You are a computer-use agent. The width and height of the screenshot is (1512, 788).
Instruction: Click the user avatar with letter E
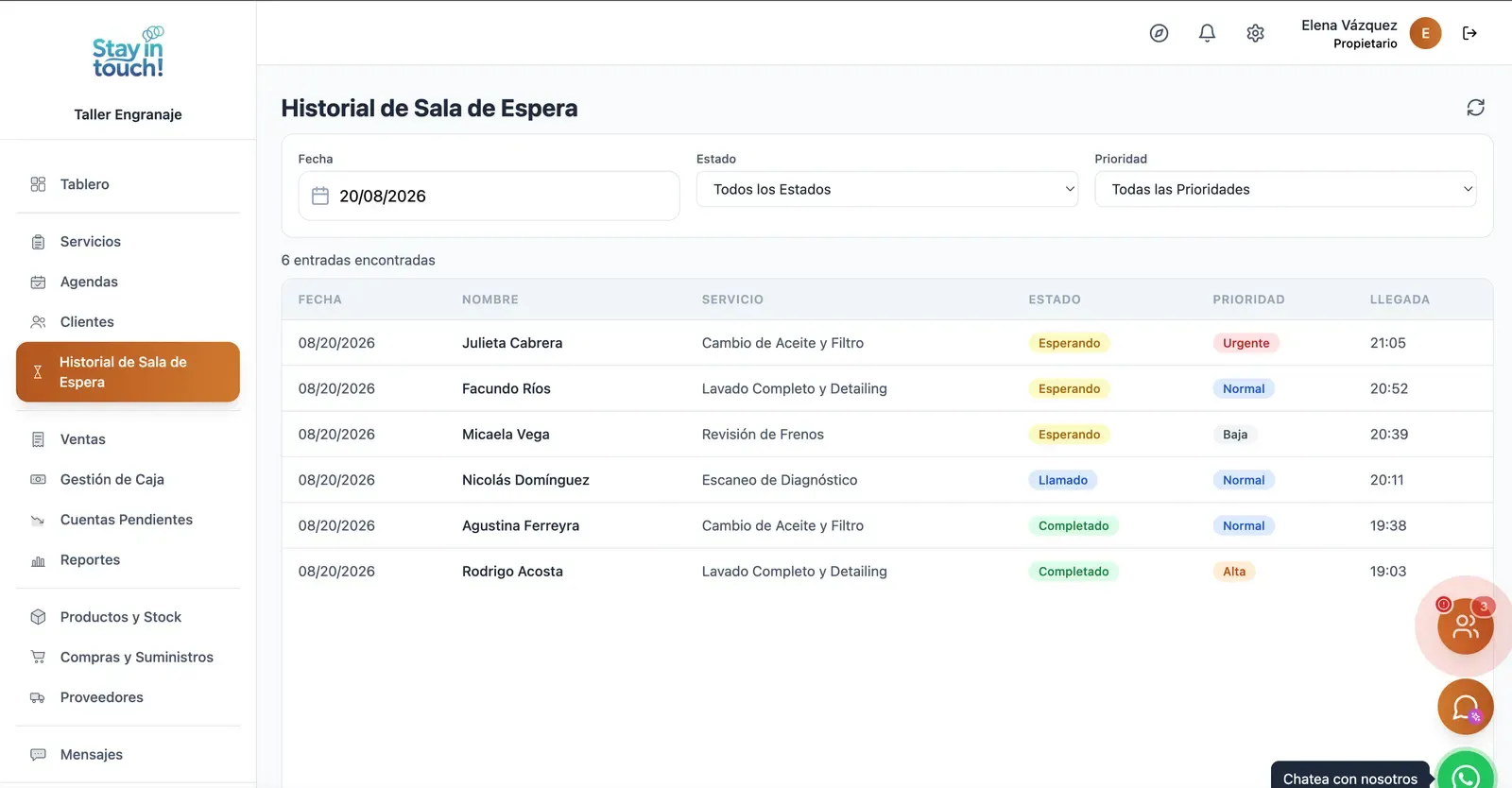tap(1425, 33)
